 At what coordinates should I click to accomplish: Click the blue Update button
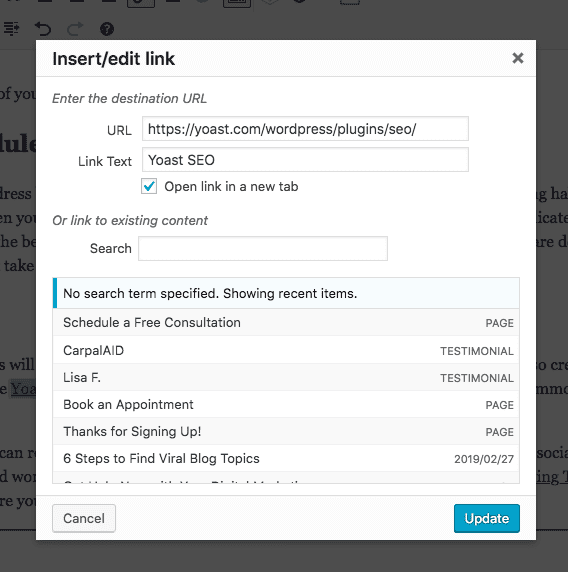pyautogui.click(x=487, y=518)
